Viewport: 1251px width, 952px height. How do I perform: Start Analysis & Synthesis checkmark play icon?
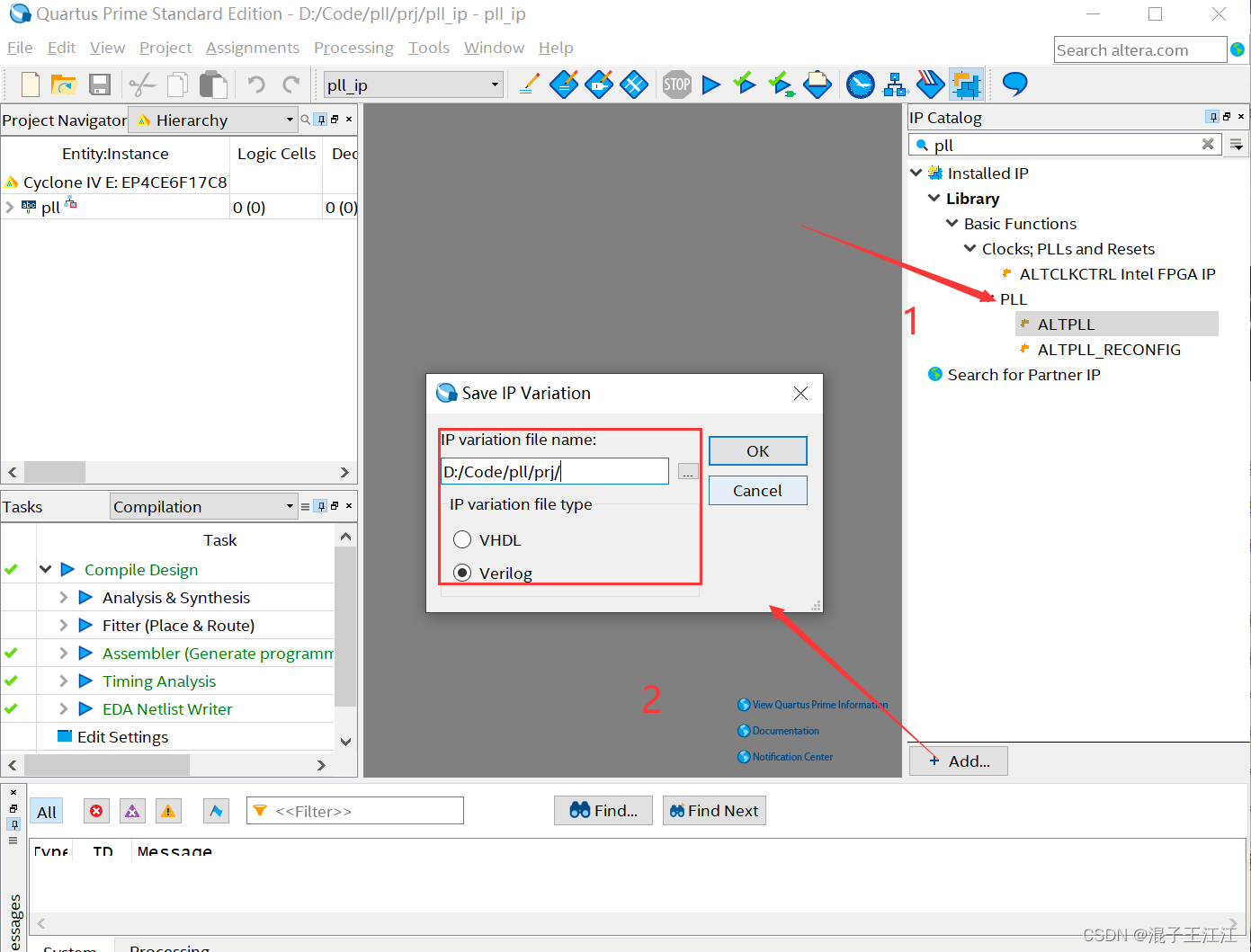click(745, 85)
